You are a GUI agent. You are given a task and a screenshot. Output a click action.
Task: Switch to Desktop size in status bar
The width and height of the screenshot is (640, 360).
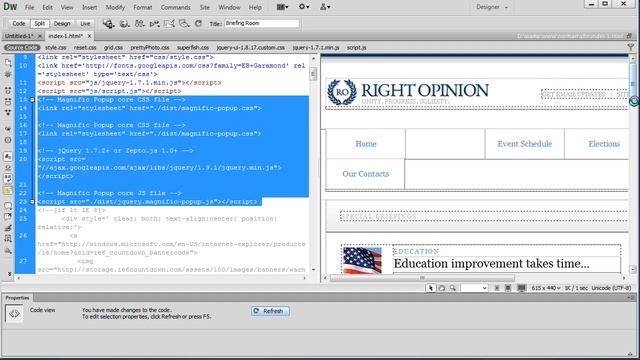521,288
